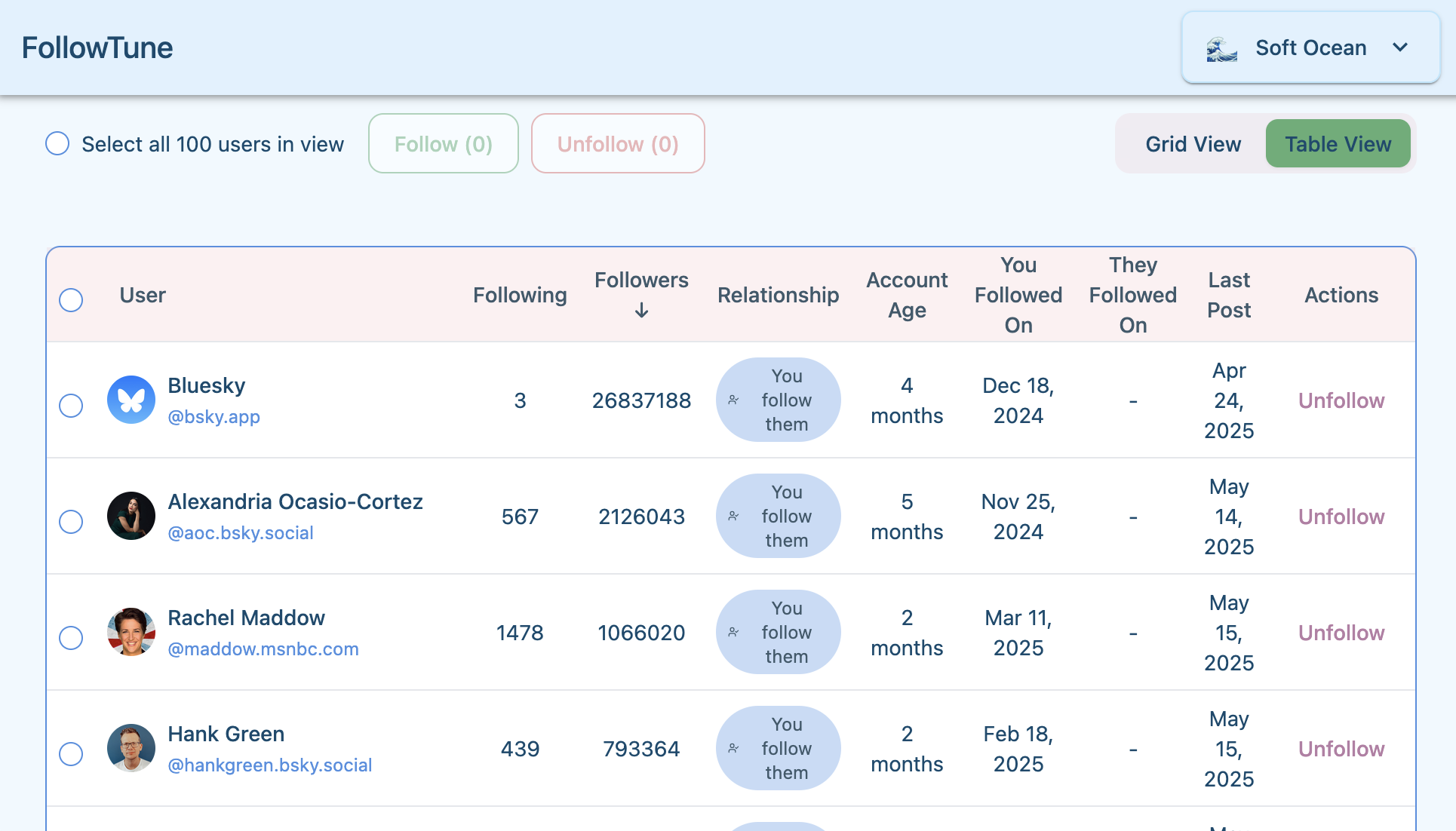
Task: Select the Alexandria Ocasio-Cortez row checkbox
Action: (x=71, y=522)
